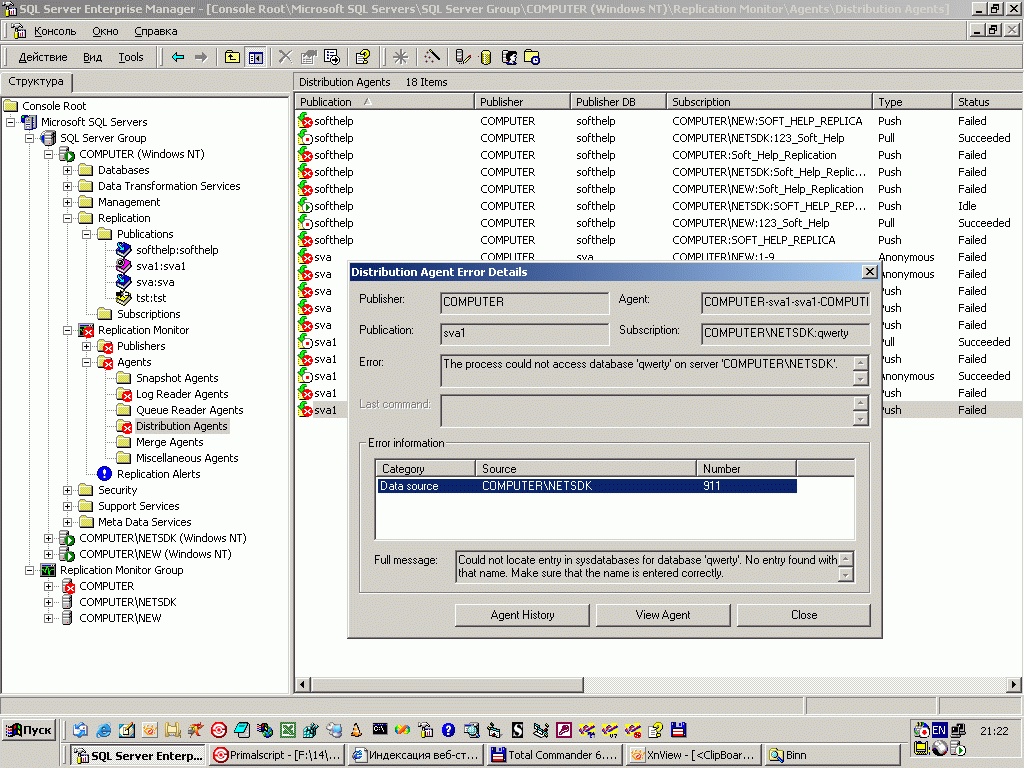The width and height of the screenshot is (1024, 768).
Task: Select Snapshot Agents in the tree
Action: 177,378
